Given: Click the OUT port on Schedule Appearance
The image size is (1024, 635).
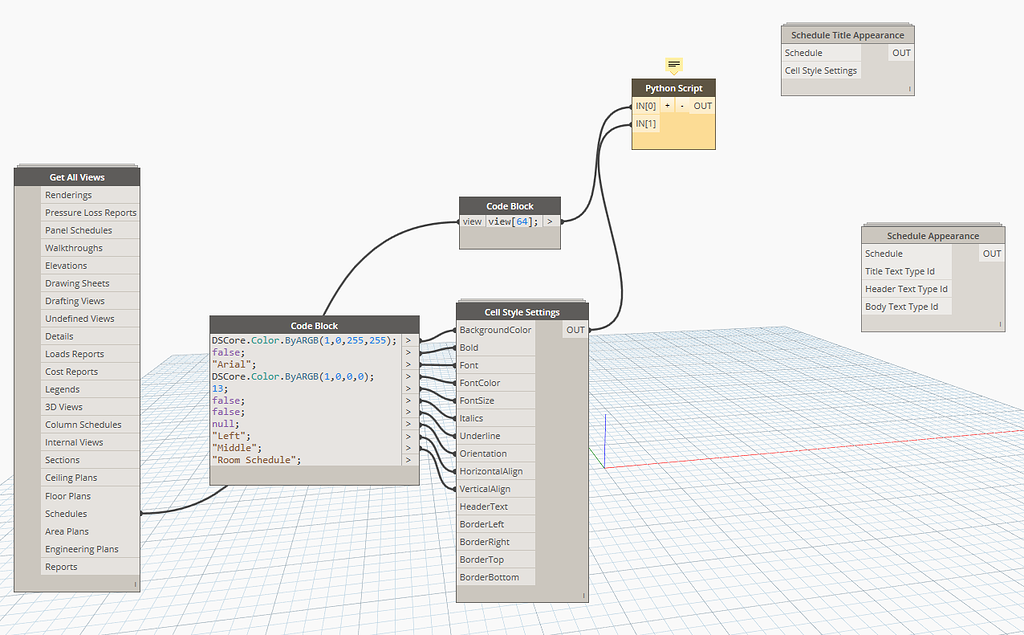Looking at the screenshot, I should click(x=991, y=253).
